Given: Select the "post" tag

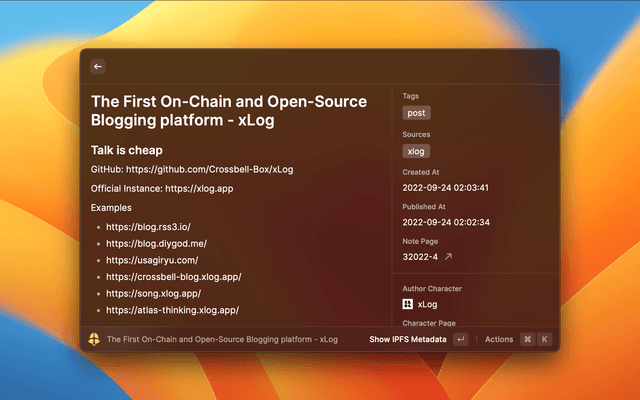Looking at the screenshot, I should point(416,113).
